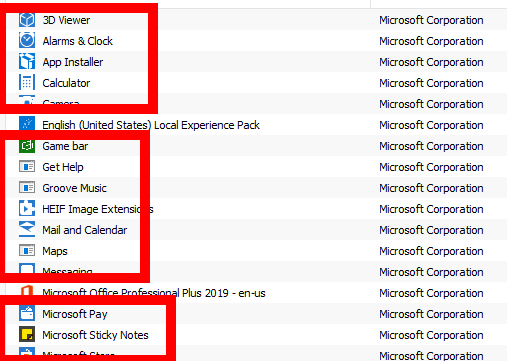Click the English Local Experience Pack icon
This screenshot has height=361, width=507.
coord(27,123)
